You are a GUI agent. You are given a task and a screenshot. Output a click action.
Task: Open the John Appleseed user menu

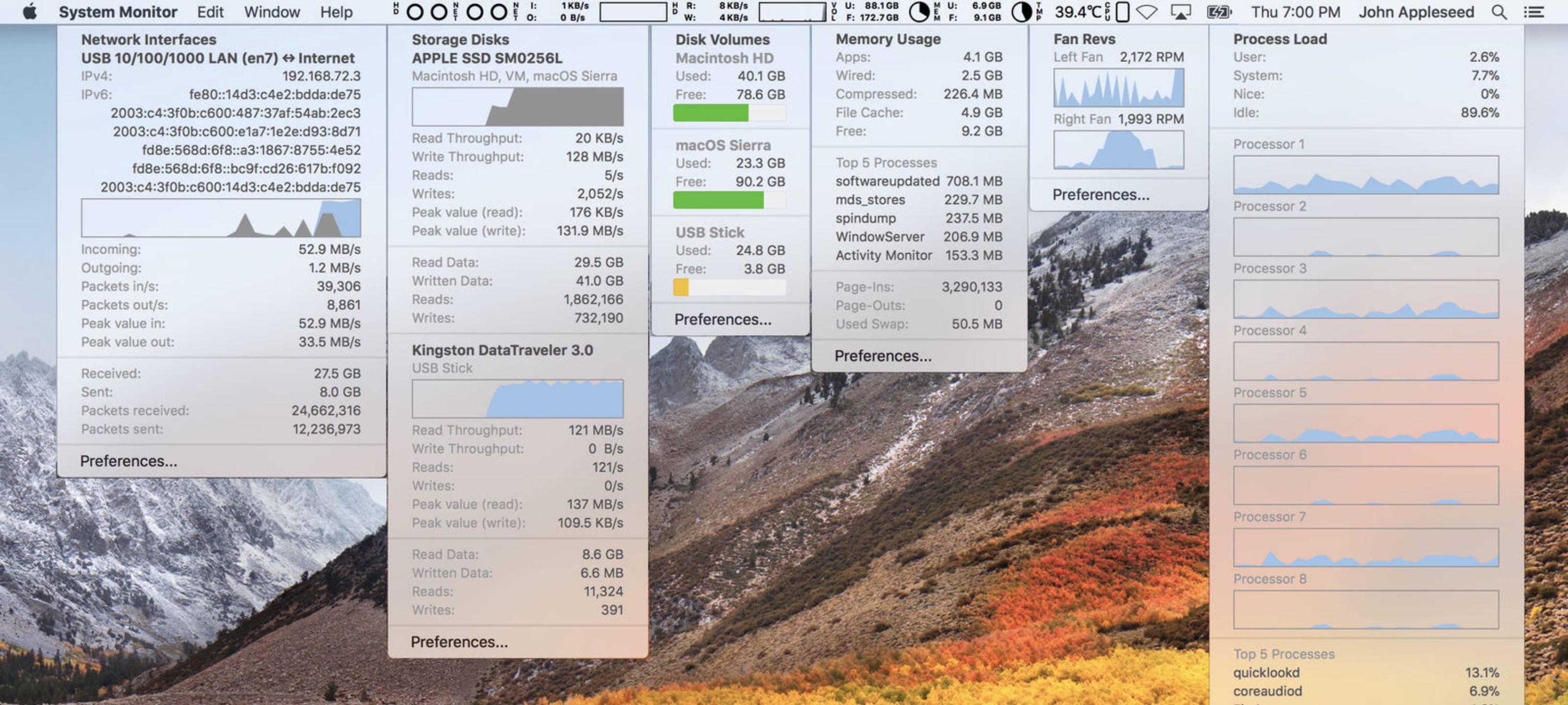point(1417,11)
